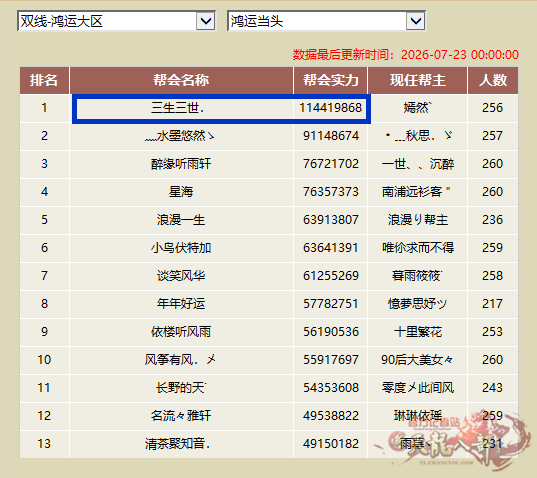Select guild leader 一世、、沉醉
Screen dimensions: 537x478
point(418,164)
